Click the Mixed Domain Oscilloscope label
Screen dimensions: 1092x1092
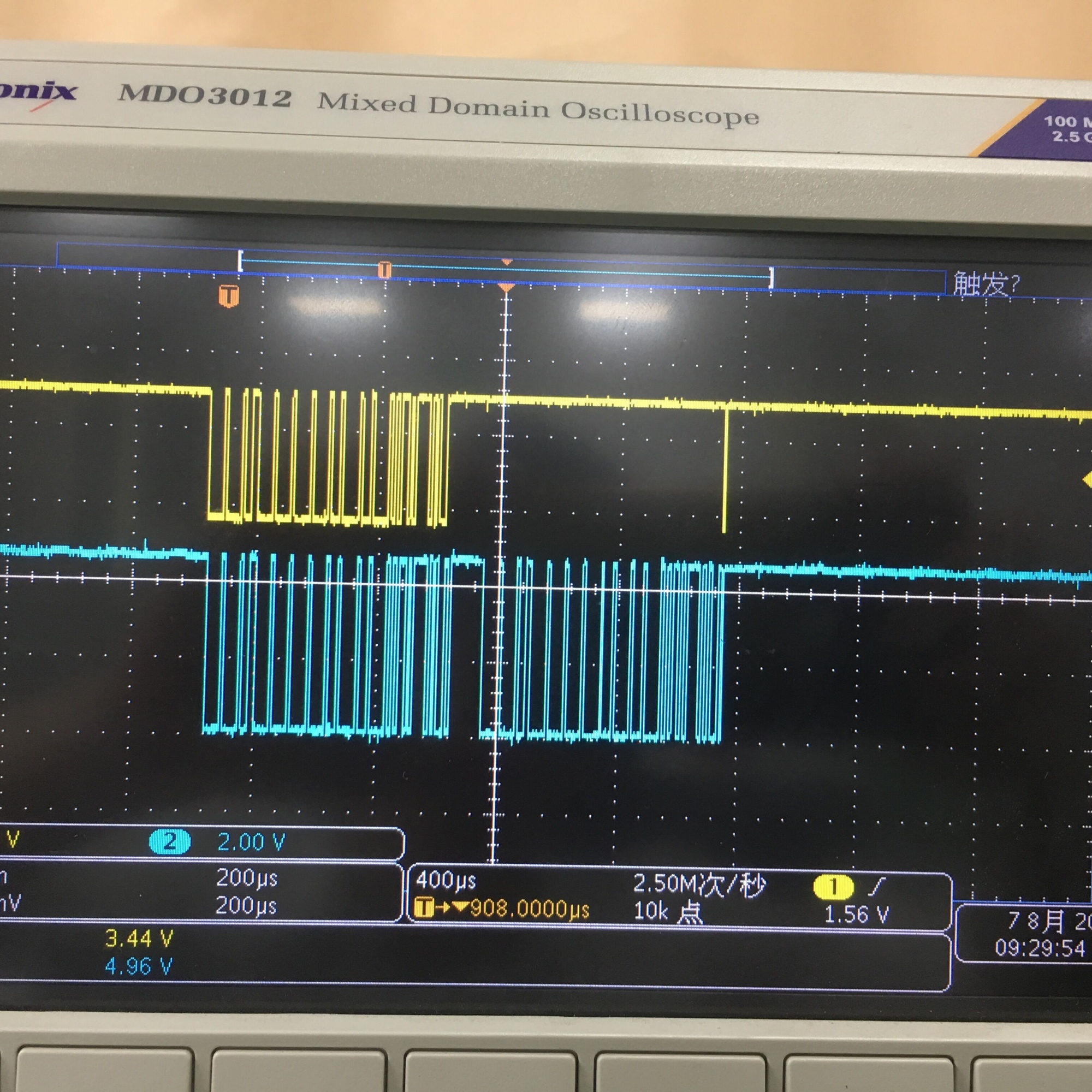538,109
